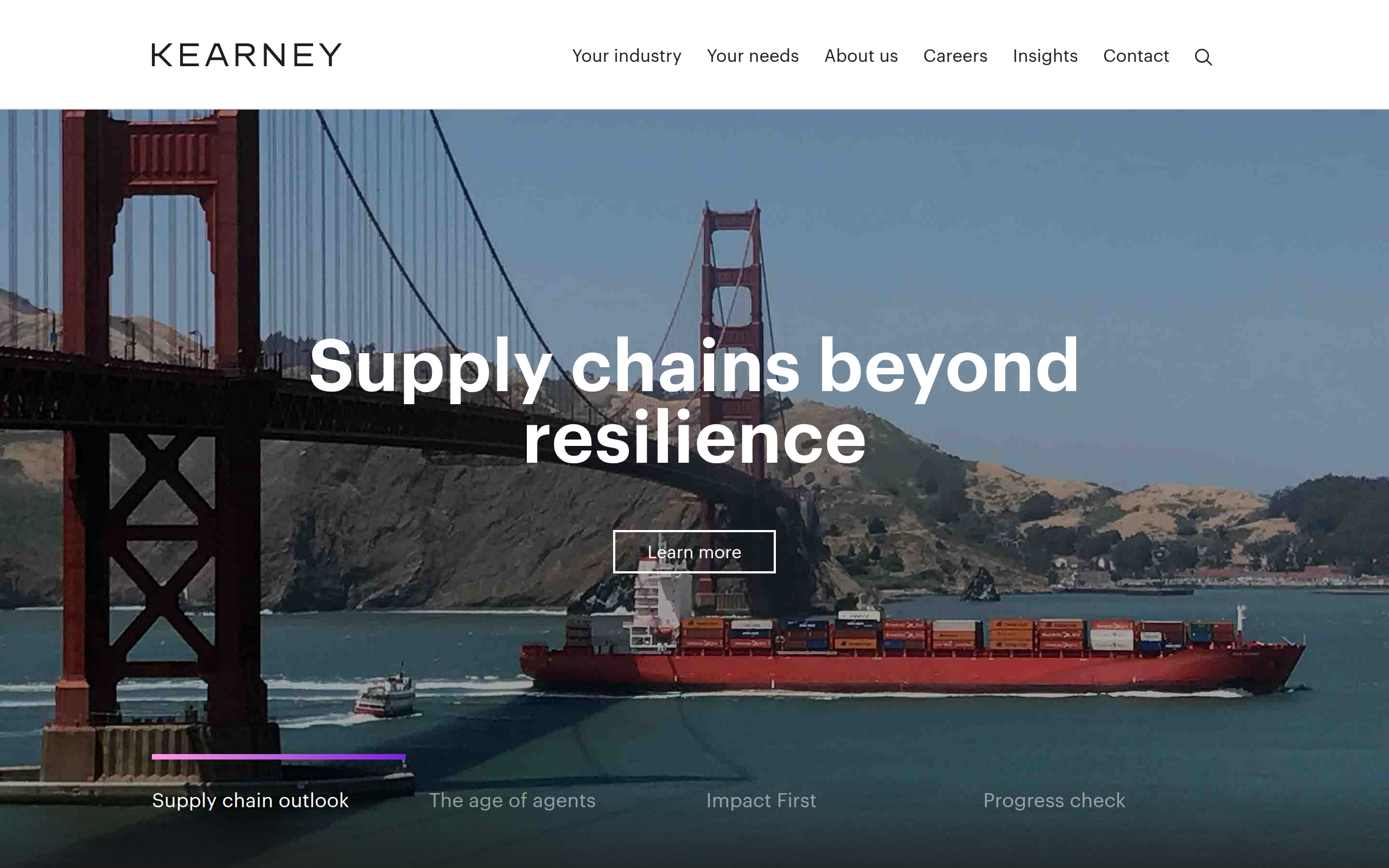Follow the Contact link

[1136, 56]
